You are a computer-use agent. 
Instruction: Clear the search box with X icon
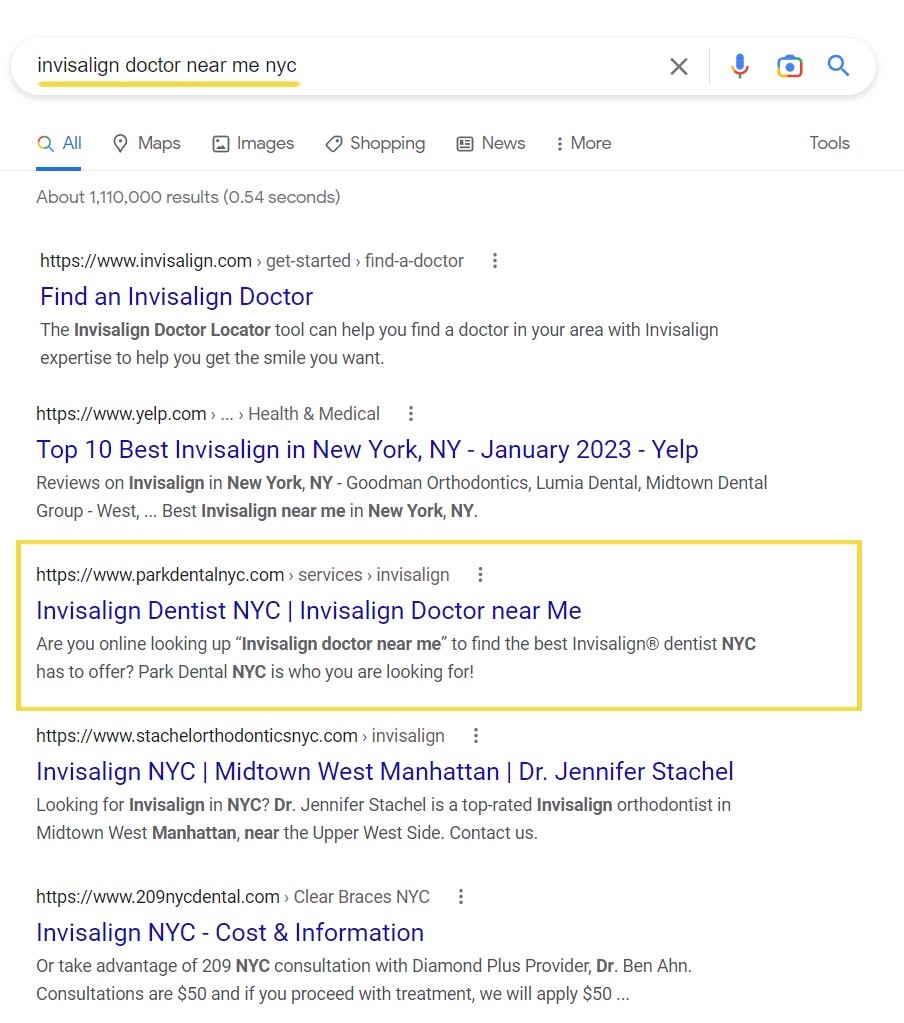(x=678, y=67)
